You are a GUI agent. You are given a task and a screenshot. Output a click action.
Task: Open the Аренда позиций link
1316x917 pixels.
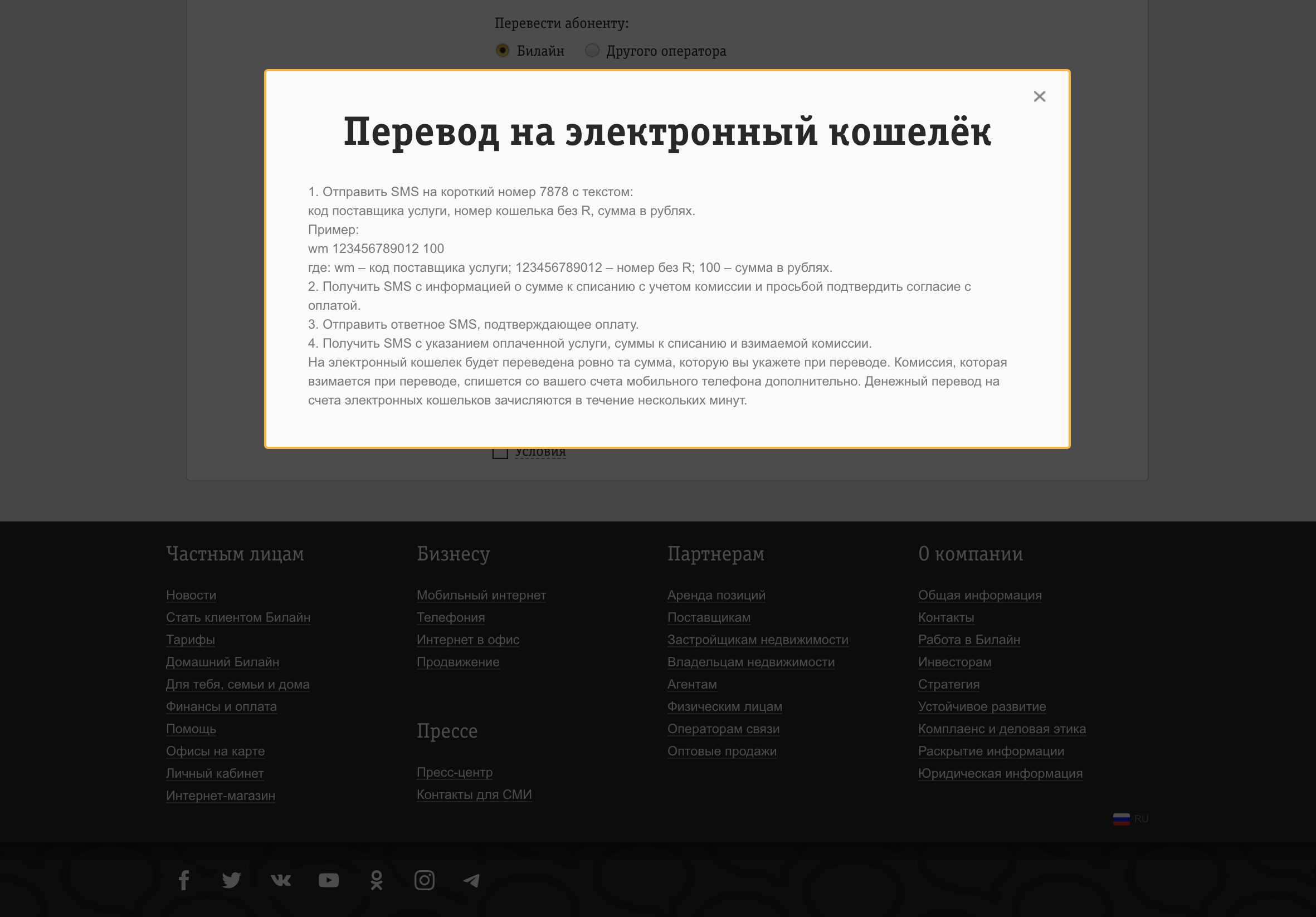click(716, 595)
